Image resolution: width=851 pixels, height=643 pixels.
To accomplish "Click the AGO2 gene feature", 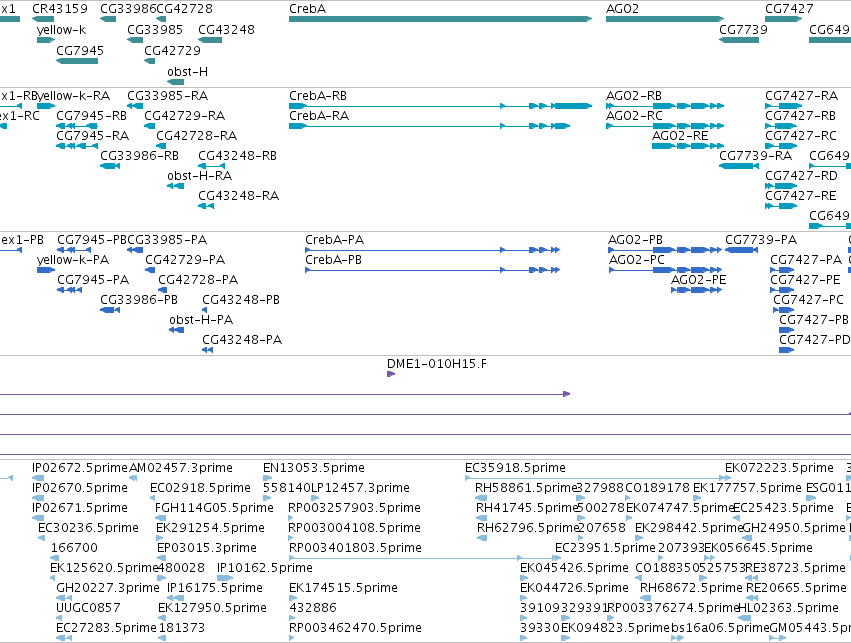I will pos(665,19).
